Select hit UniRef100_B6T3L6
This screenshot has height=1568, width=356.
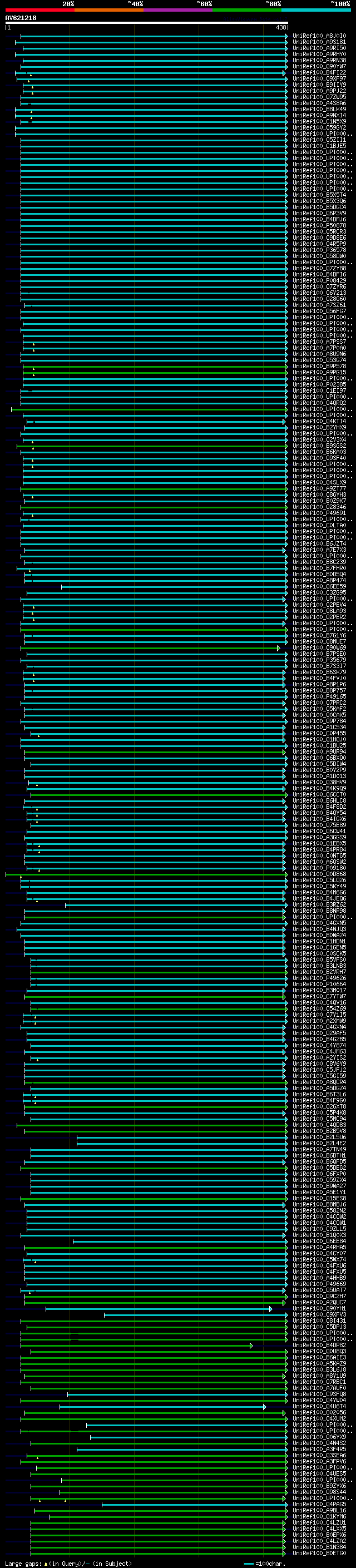[319, 1095]
